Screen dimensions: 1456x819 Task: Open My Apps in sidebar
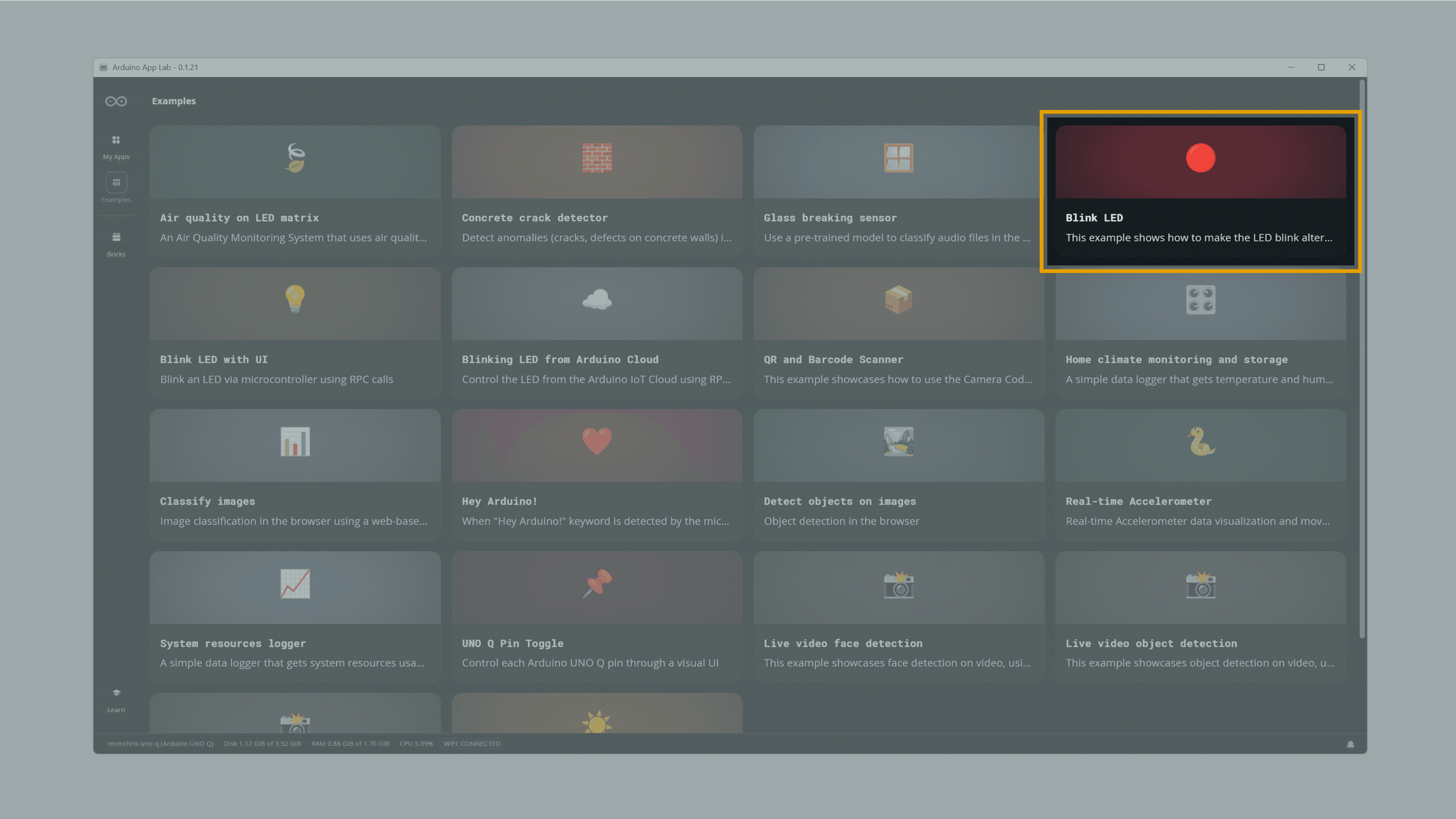coord(116,146)
